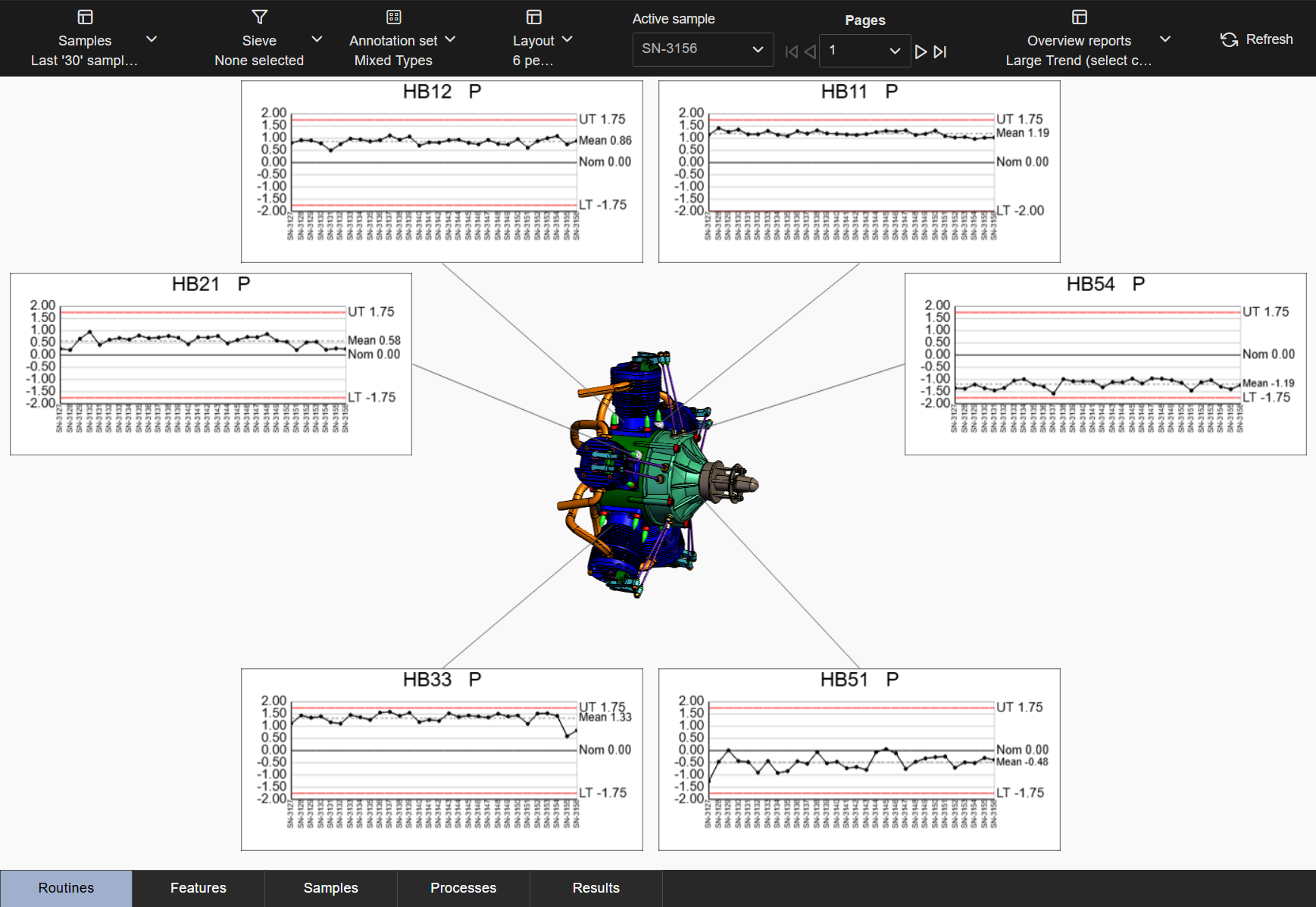Click the Layout icon in toolbar
1316x907 pixels.
[x=533, y=17]
